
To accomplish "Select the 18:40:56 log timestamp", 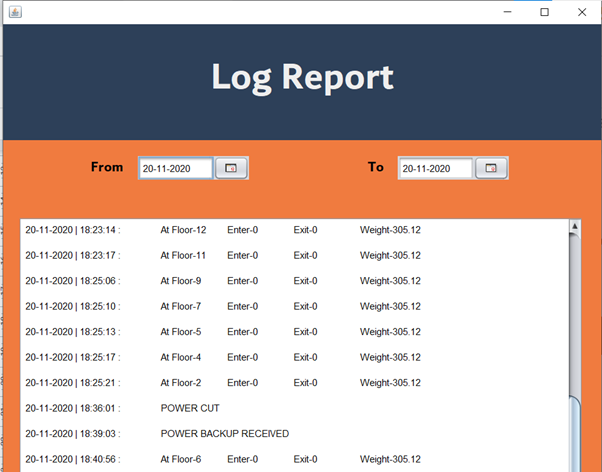I will (x=73, y=459).
